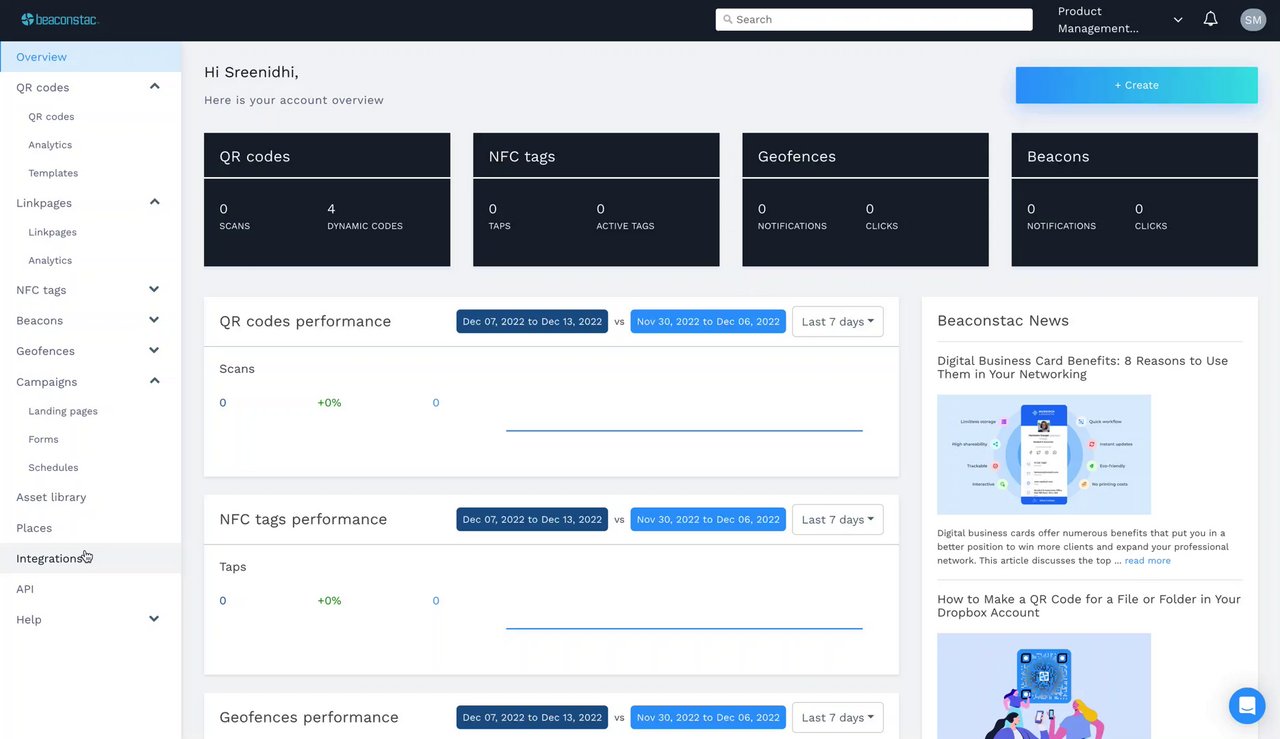Click the NFC tags summary card header

596,156
